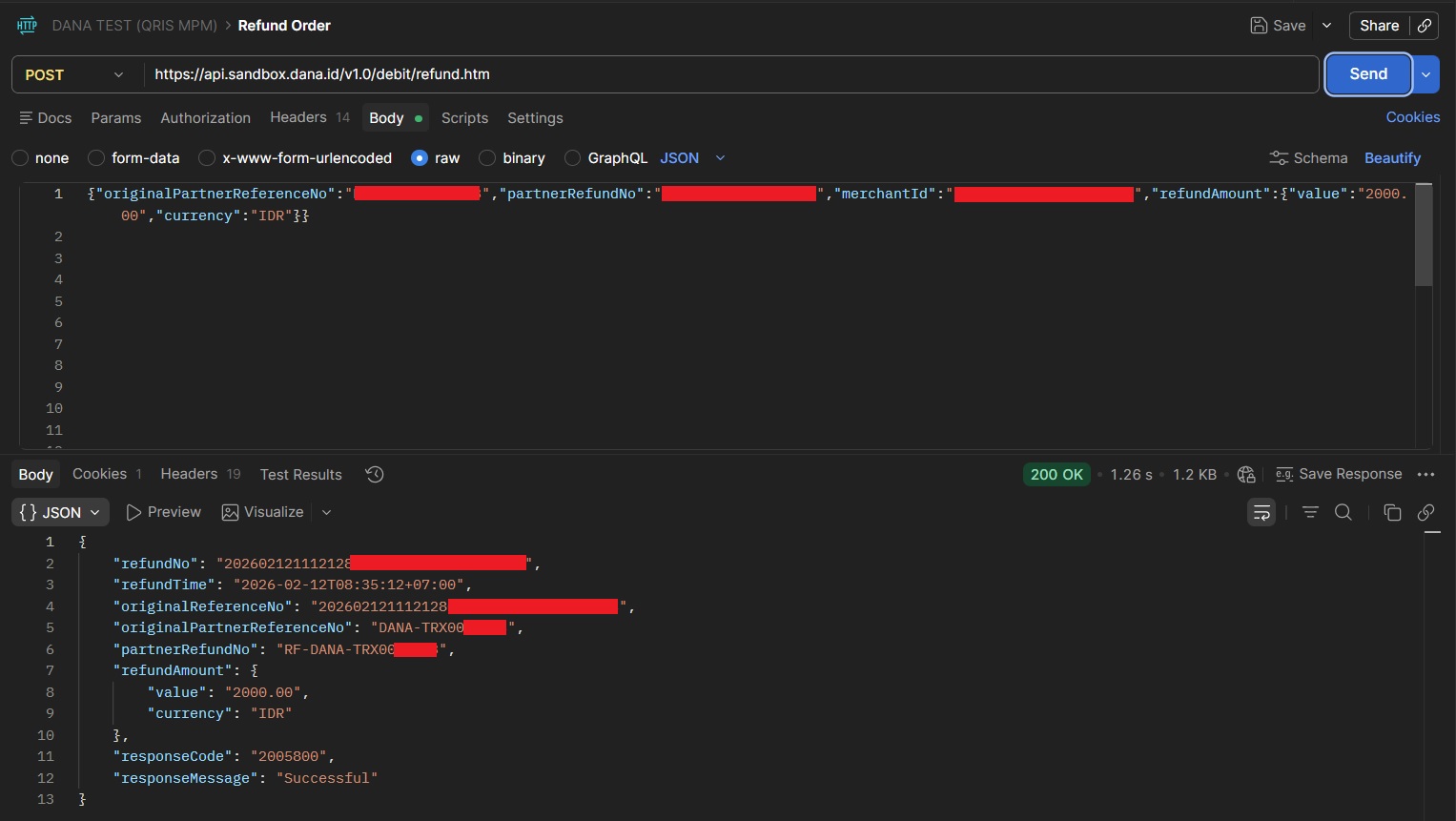Click the Save floppy disk icon
The height and width of the screenshot is (821, 1456).
tap(1259, 26)
